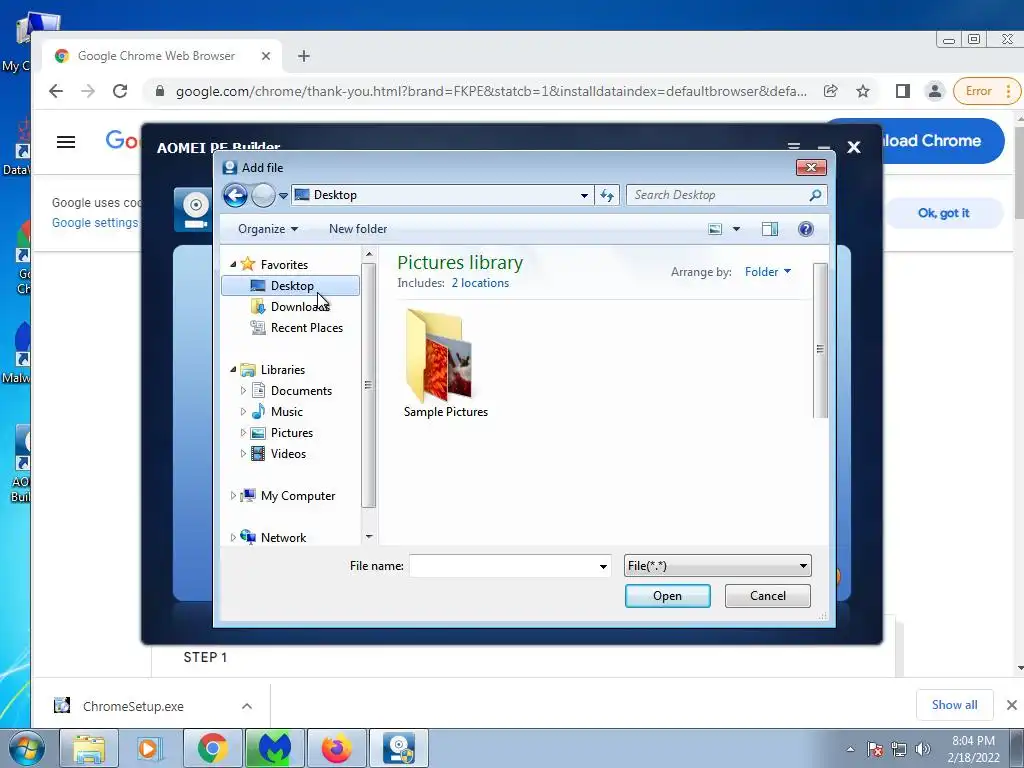
Task: Select the Documents library
Action: [x=301, y=391]
